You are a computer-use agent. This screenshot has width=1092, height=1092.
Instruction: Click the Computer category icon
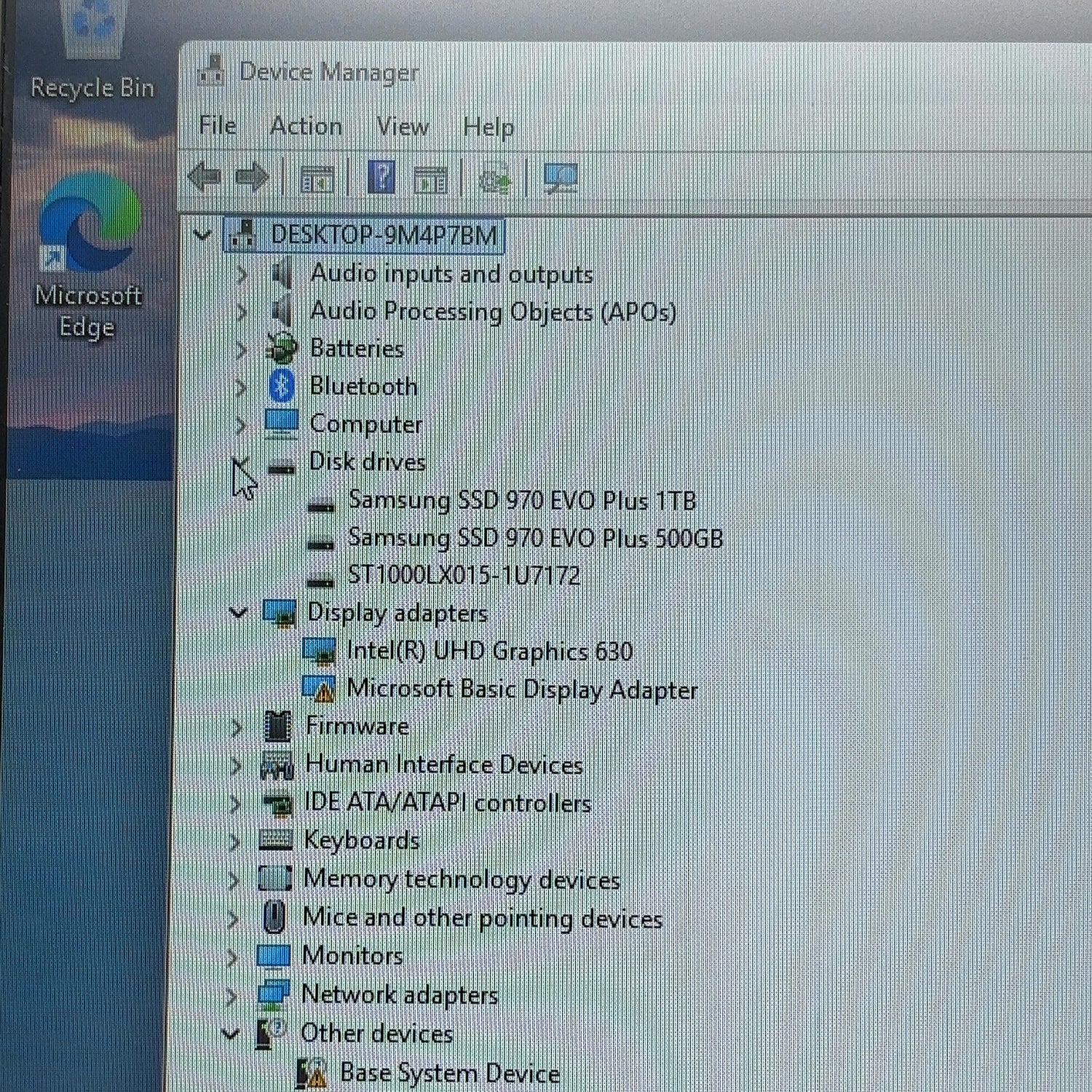(281, 424)
